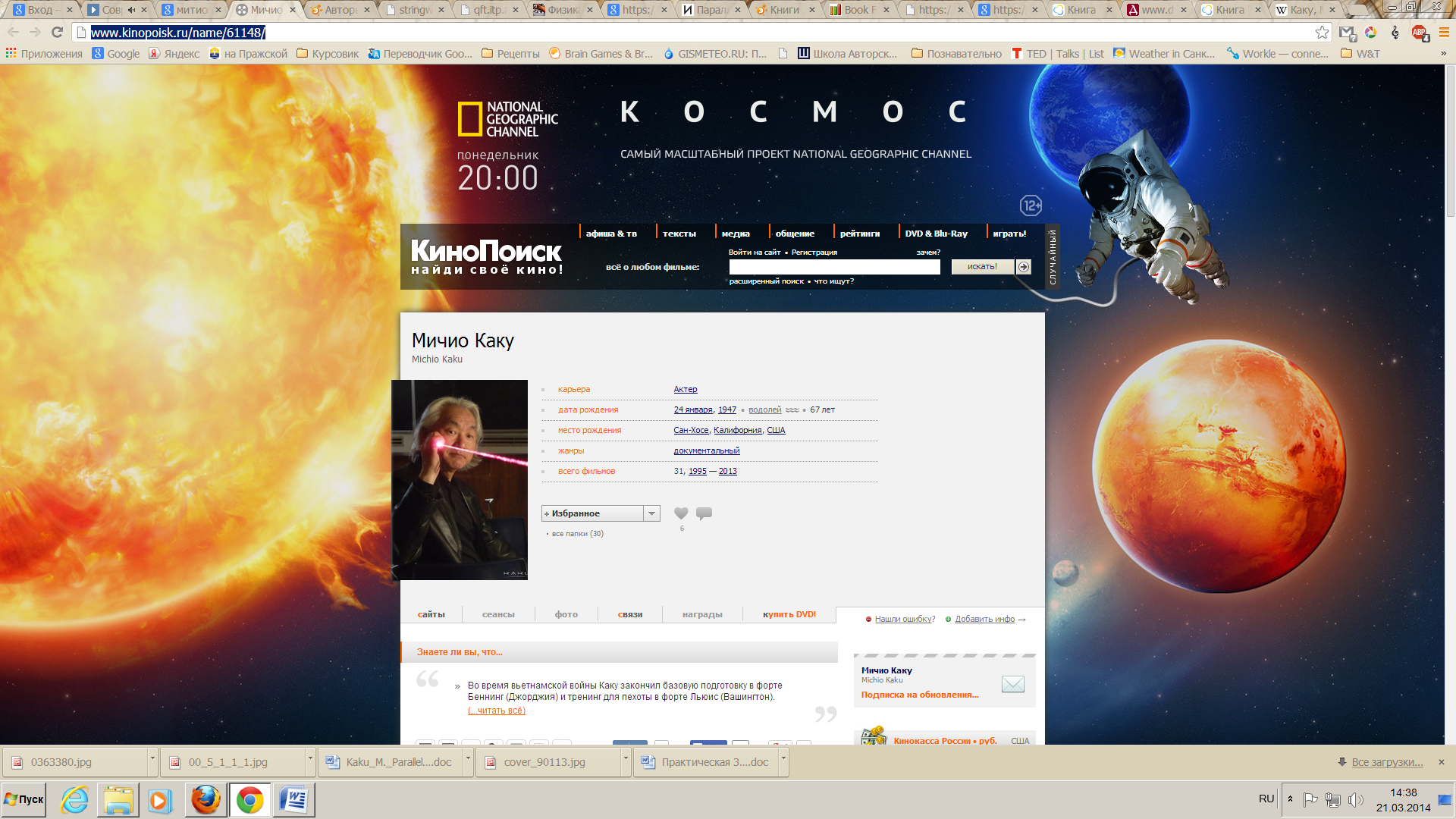Switch to the связи tab

[629, 614]
